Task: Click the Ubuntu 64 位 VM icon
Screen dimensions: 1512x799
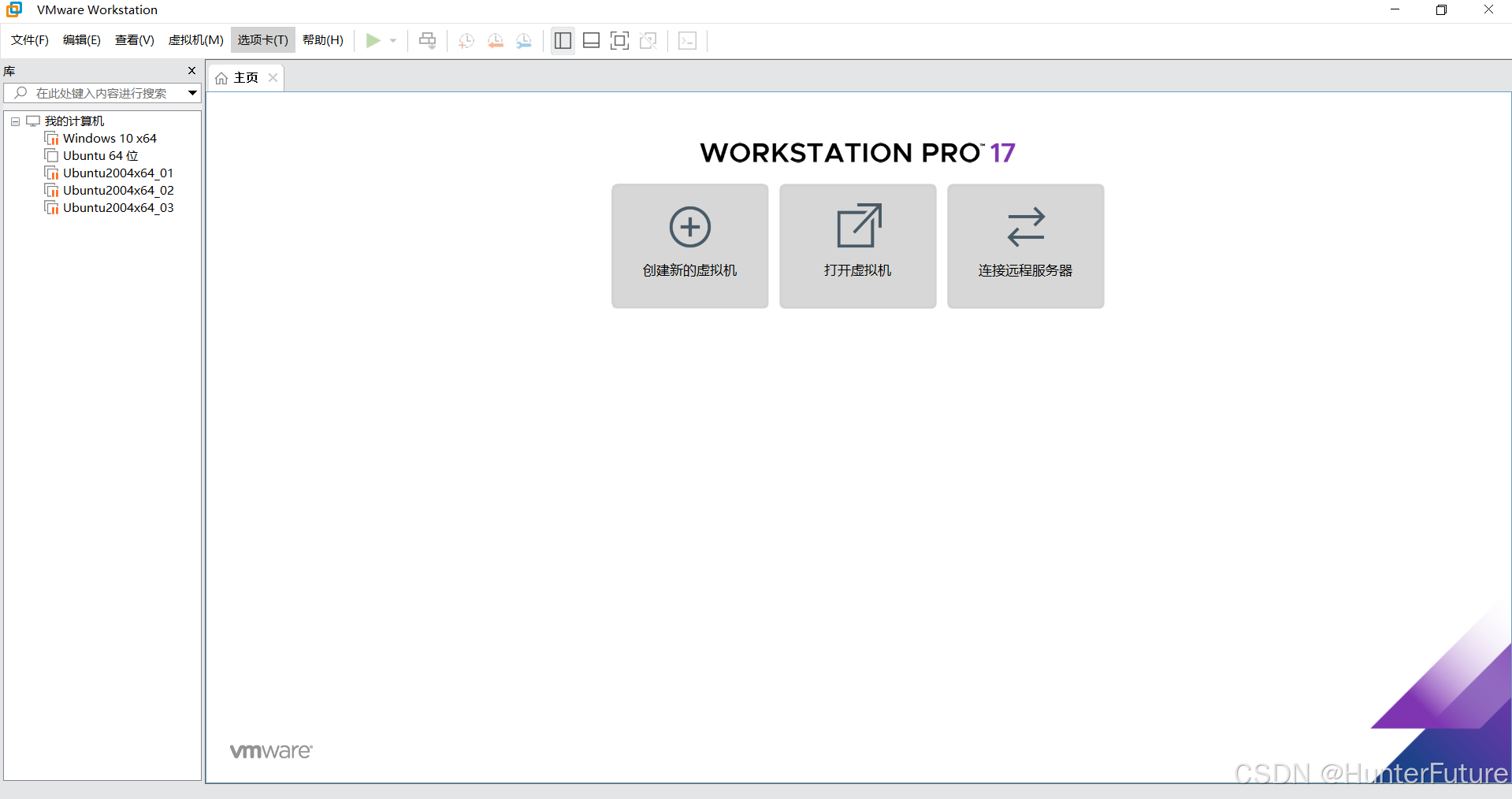Action: coord(52,156)
